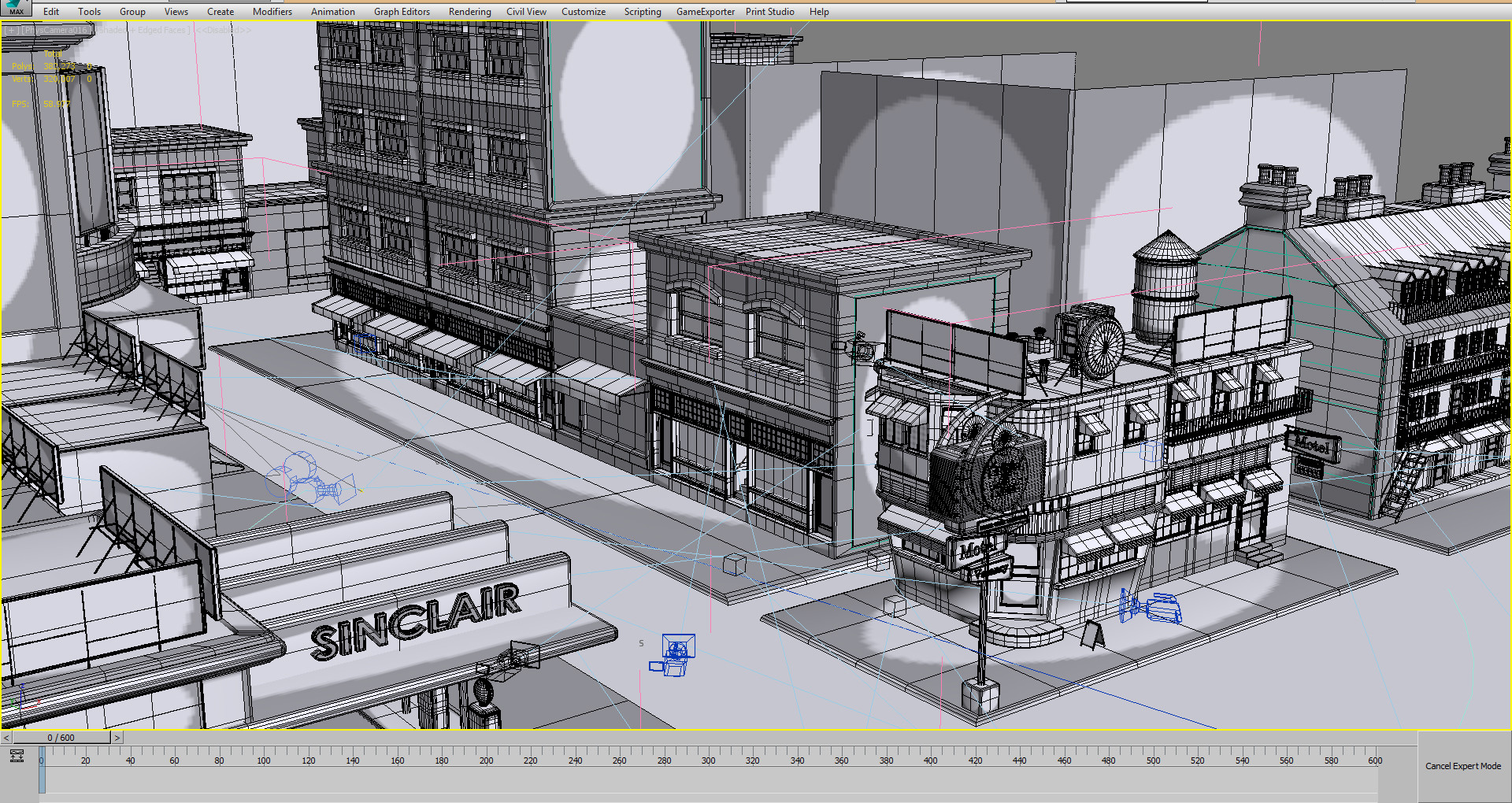Open the Graph Editors menu
This screenshot has height=803, width=1512.
pyautogui.click(x=402, y=11)
